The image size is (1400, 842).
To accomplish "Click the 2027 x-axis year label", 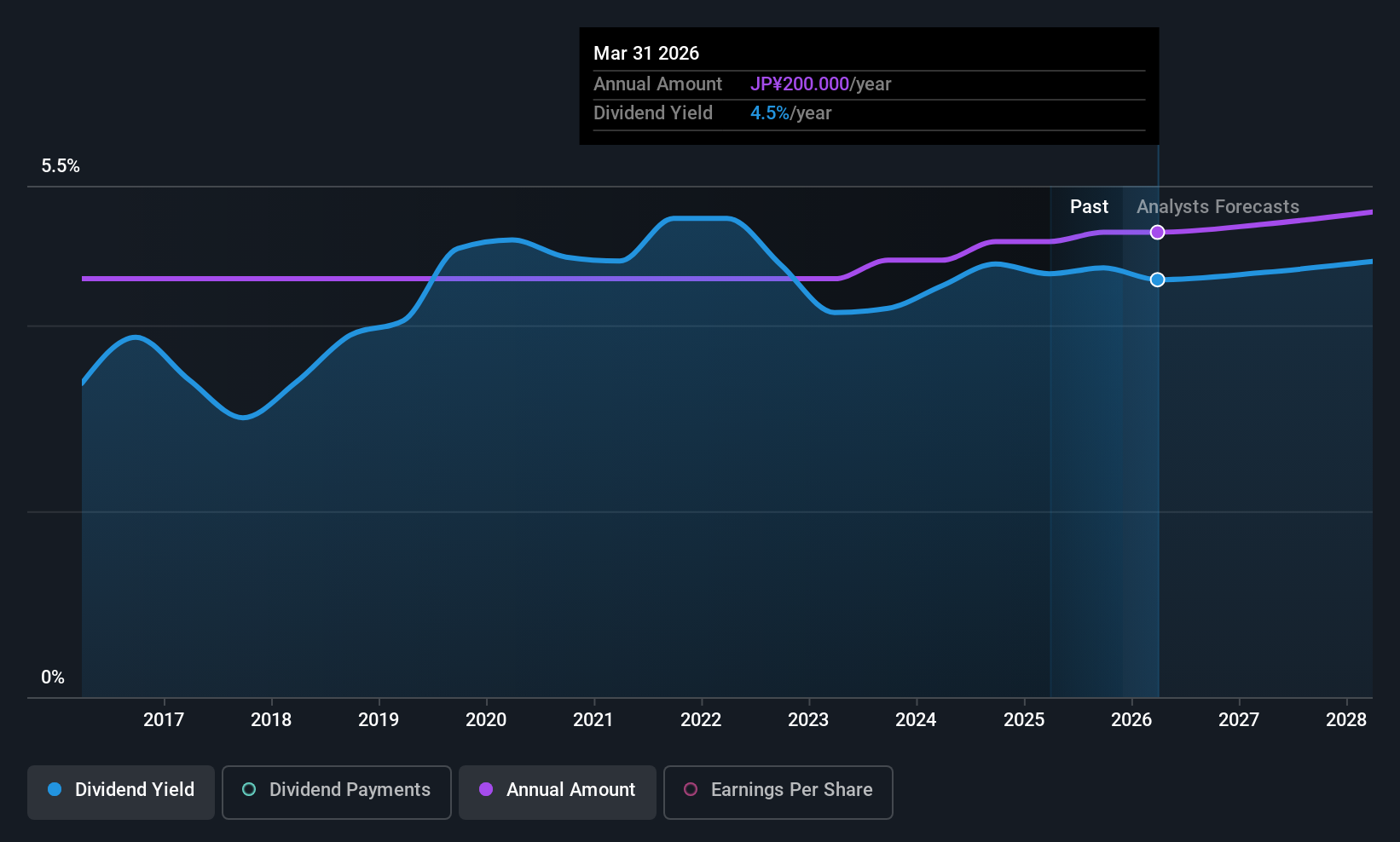I will click(x=1239, y=720).
